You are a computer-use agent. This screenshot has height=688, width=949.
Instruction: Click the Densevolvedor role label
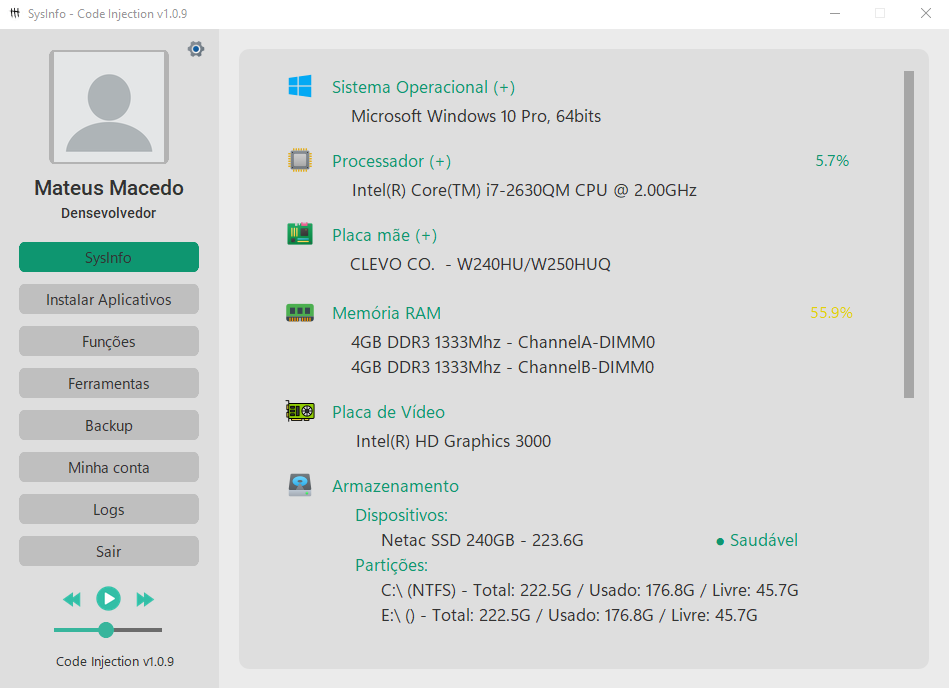pyautogui.click(x=109, y=213)
